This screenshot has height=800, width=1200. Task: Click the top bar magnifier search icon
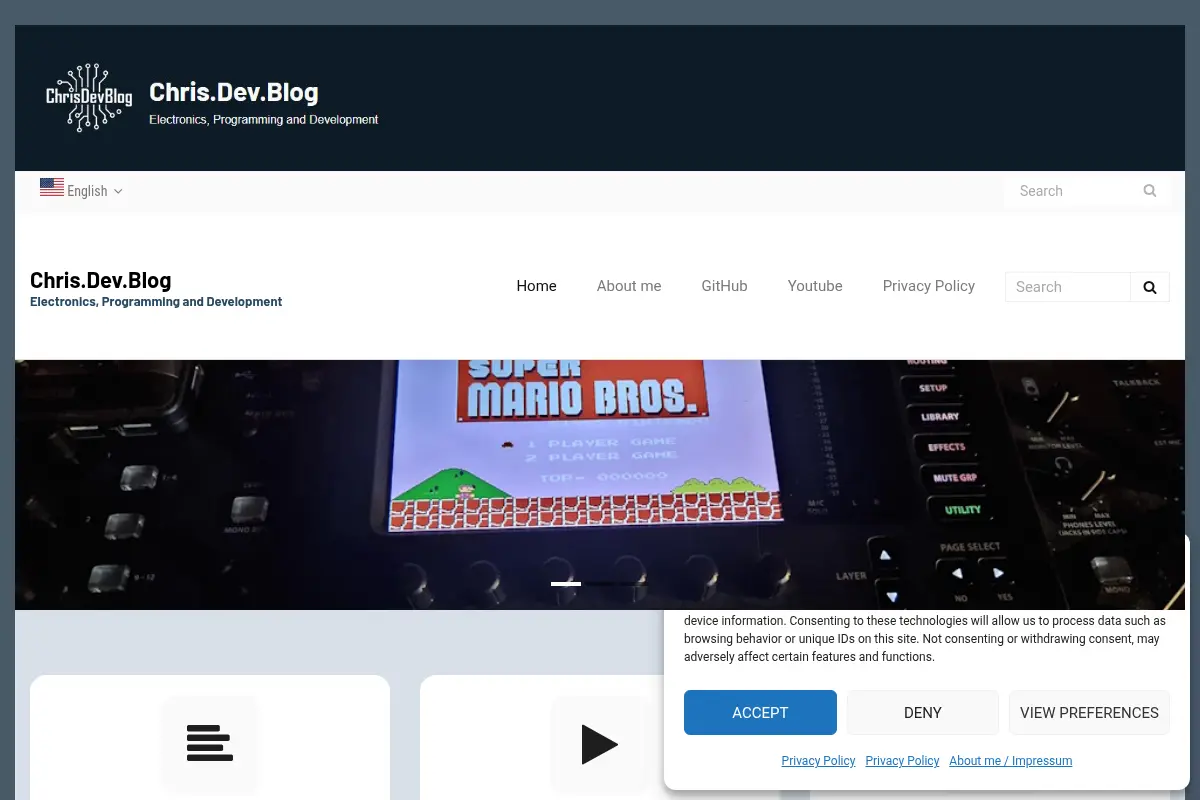click(1150, 191)
